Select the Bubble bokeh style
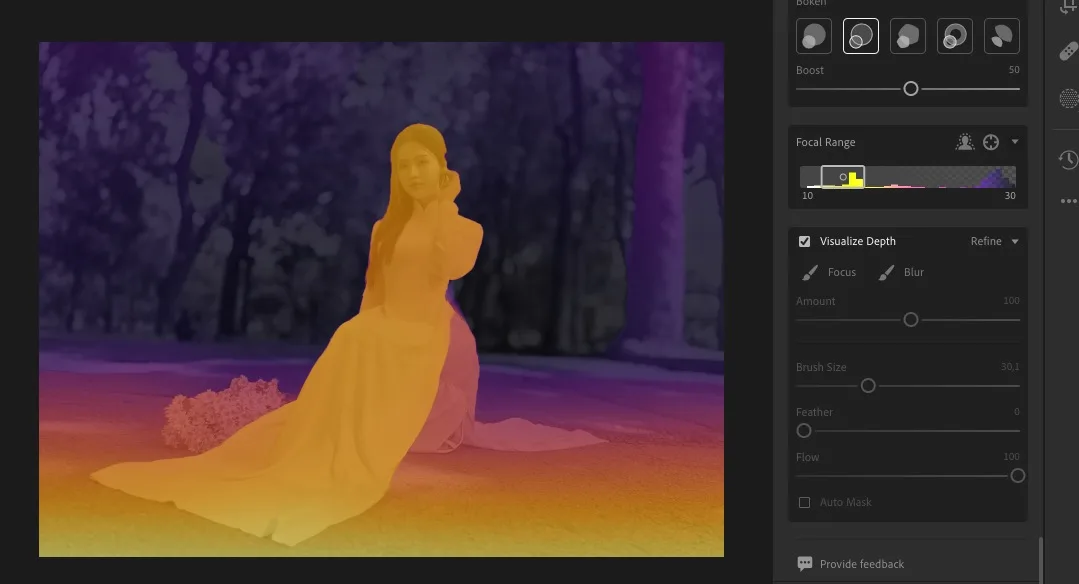Screen dimensions: 1079x584 tap(861, 36)
